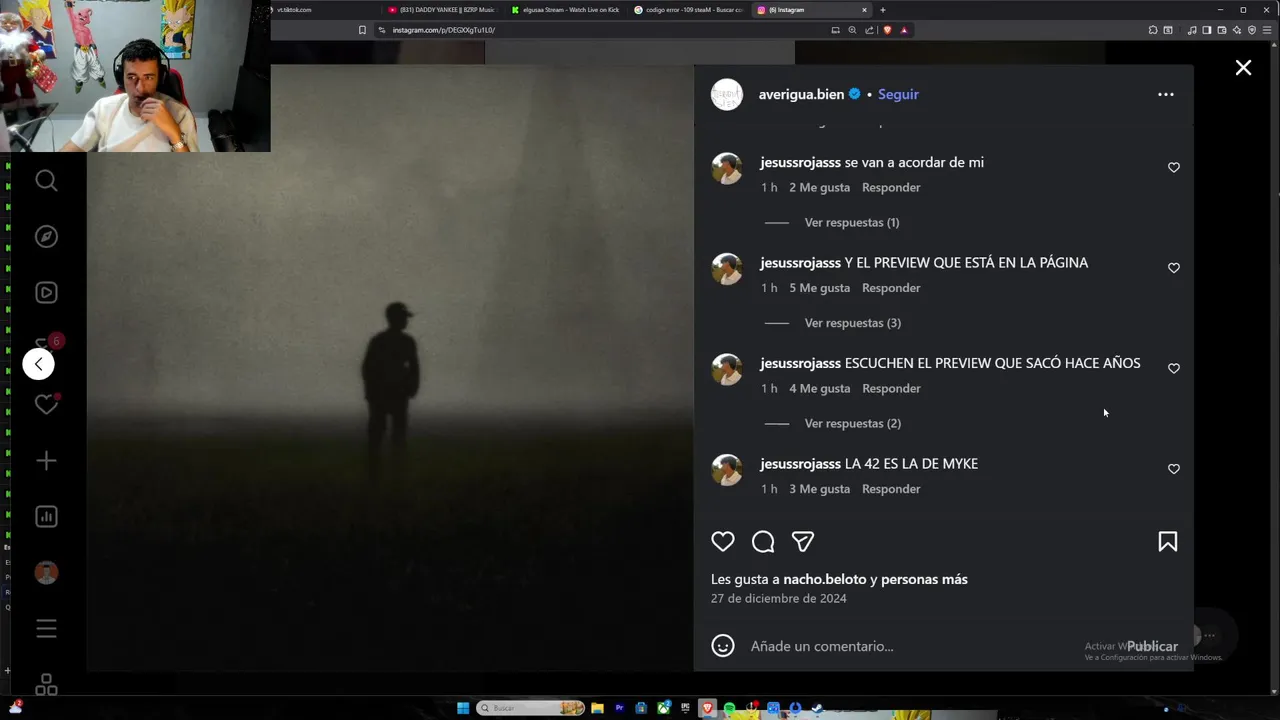
Task: Switch to the codigo error -109 steam tab
Action: coord(688,10)
